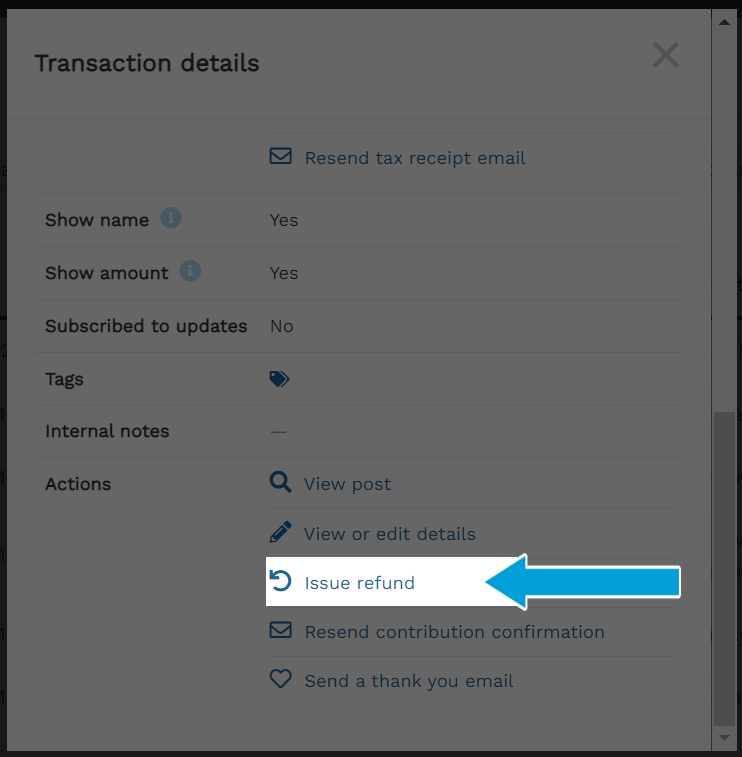Screen dimensions: 742x757
Task: Click the envelope icon for contribution confirmation
Action: (280, 630)
